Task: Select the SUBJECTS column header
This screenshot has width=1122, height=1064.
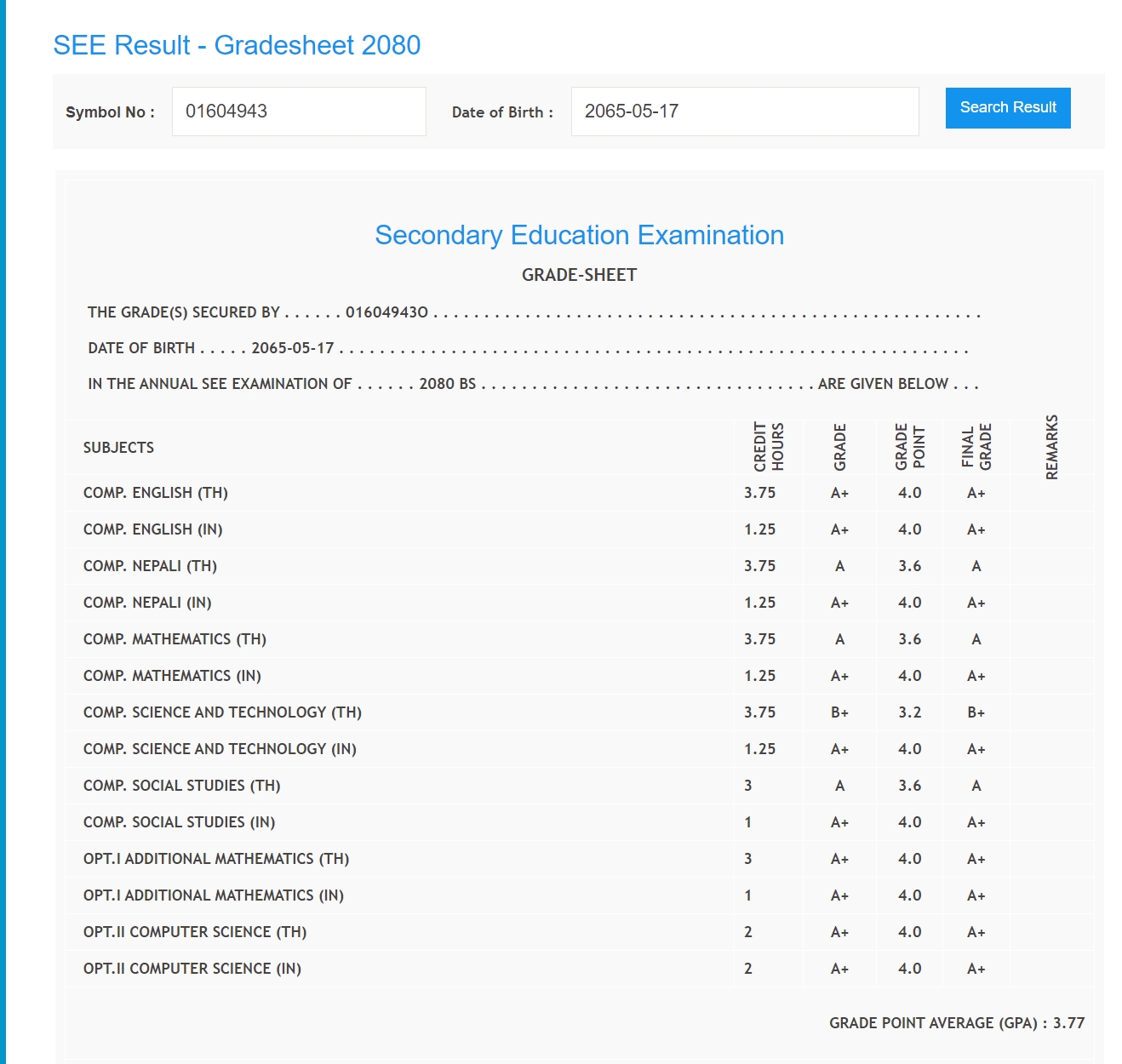Action: (x=119, y=448)
